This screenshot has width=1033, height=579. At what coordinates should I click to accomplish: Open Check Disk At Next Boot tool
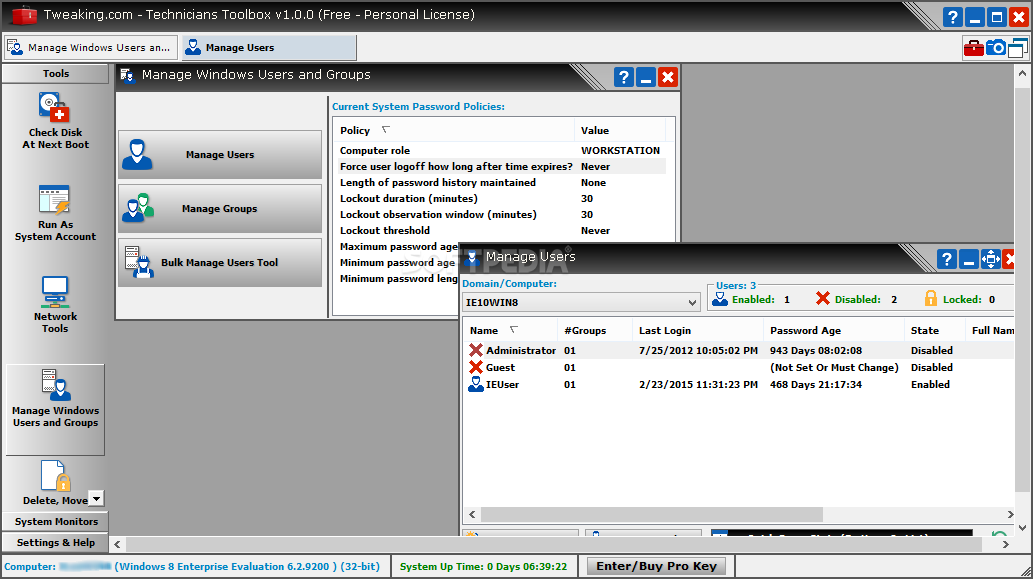tap(55, 121)
